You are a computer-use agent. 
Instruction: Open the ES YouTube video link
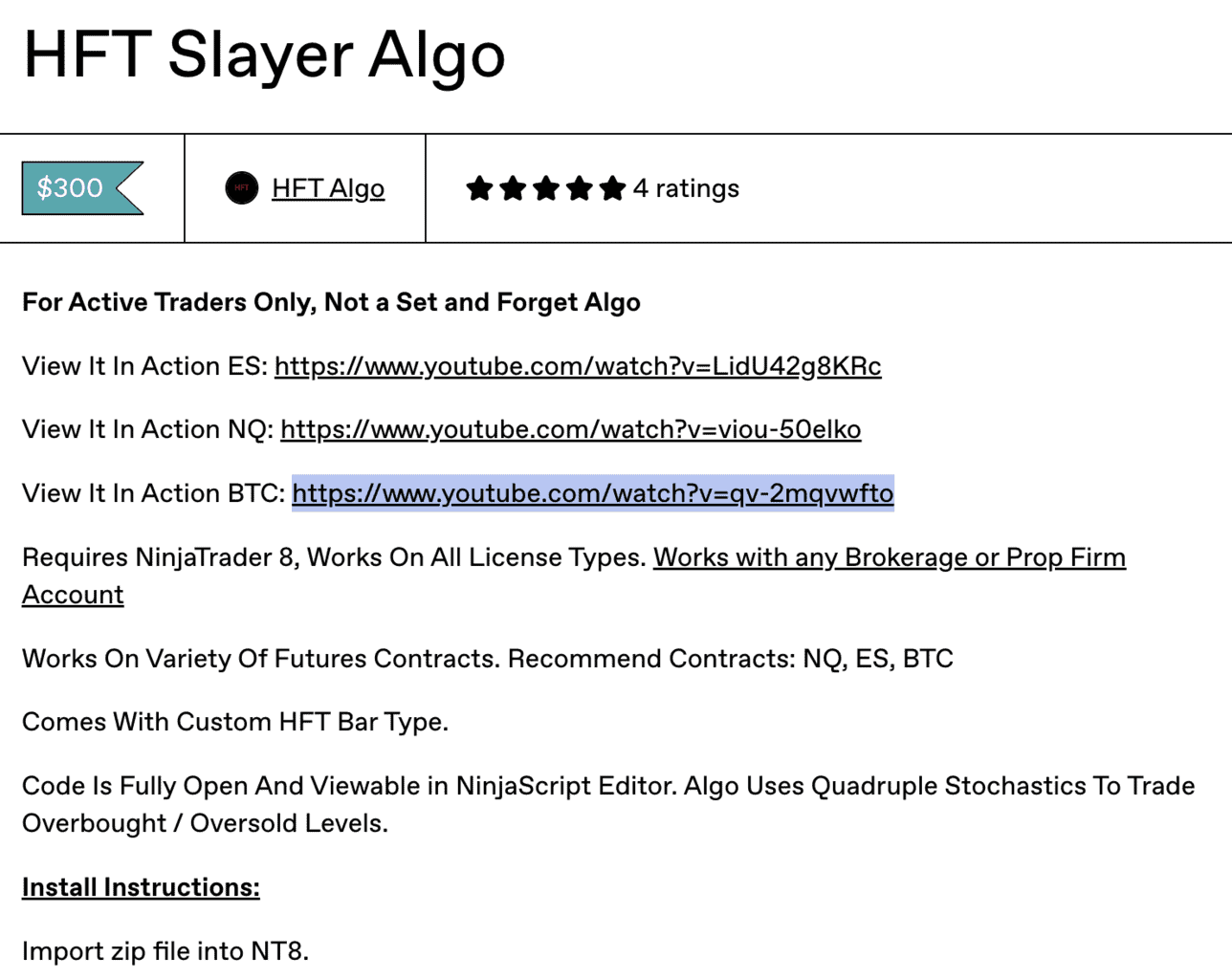pos(578,366)
